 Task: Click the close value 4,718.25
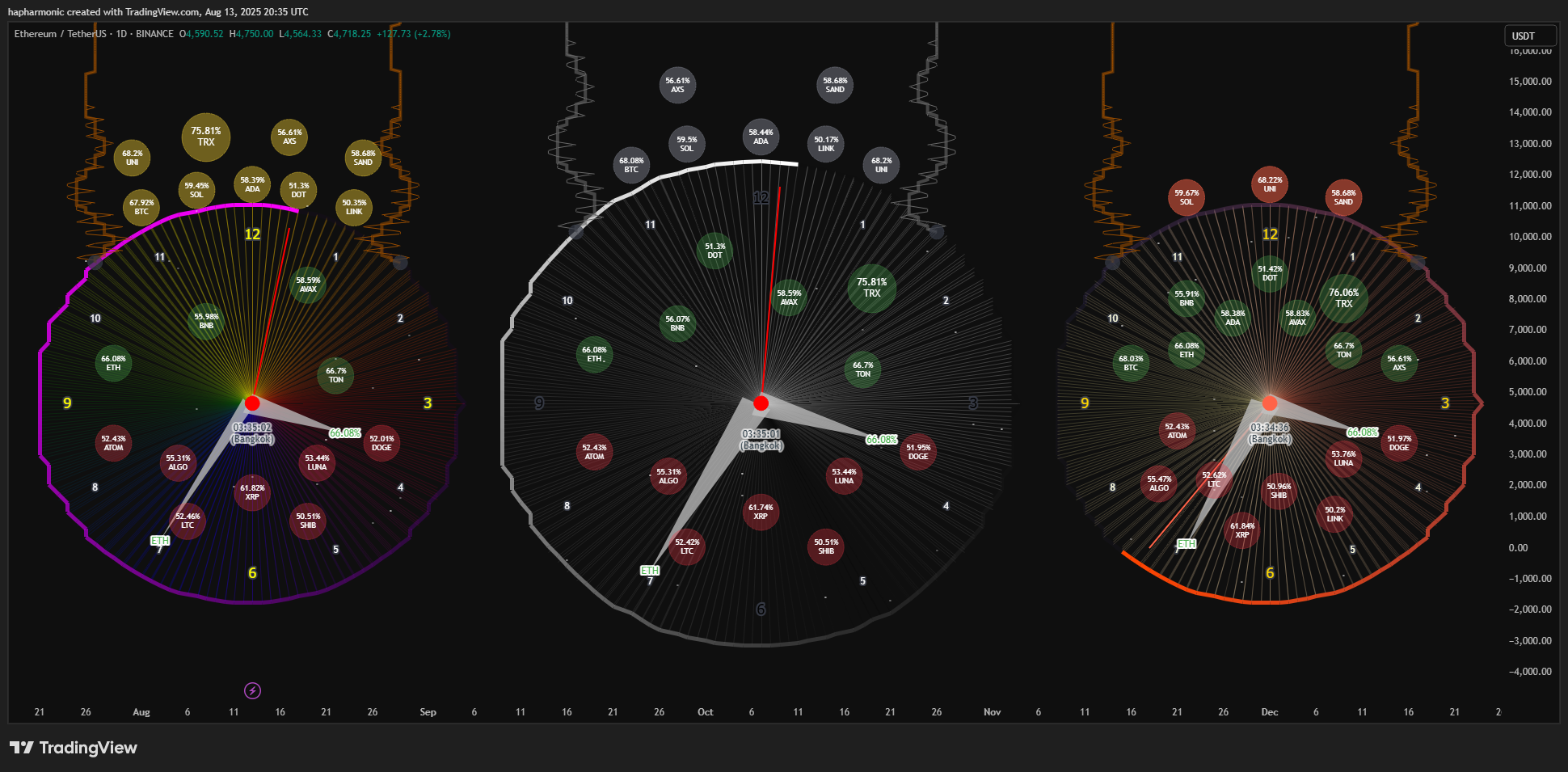(352, 34)
